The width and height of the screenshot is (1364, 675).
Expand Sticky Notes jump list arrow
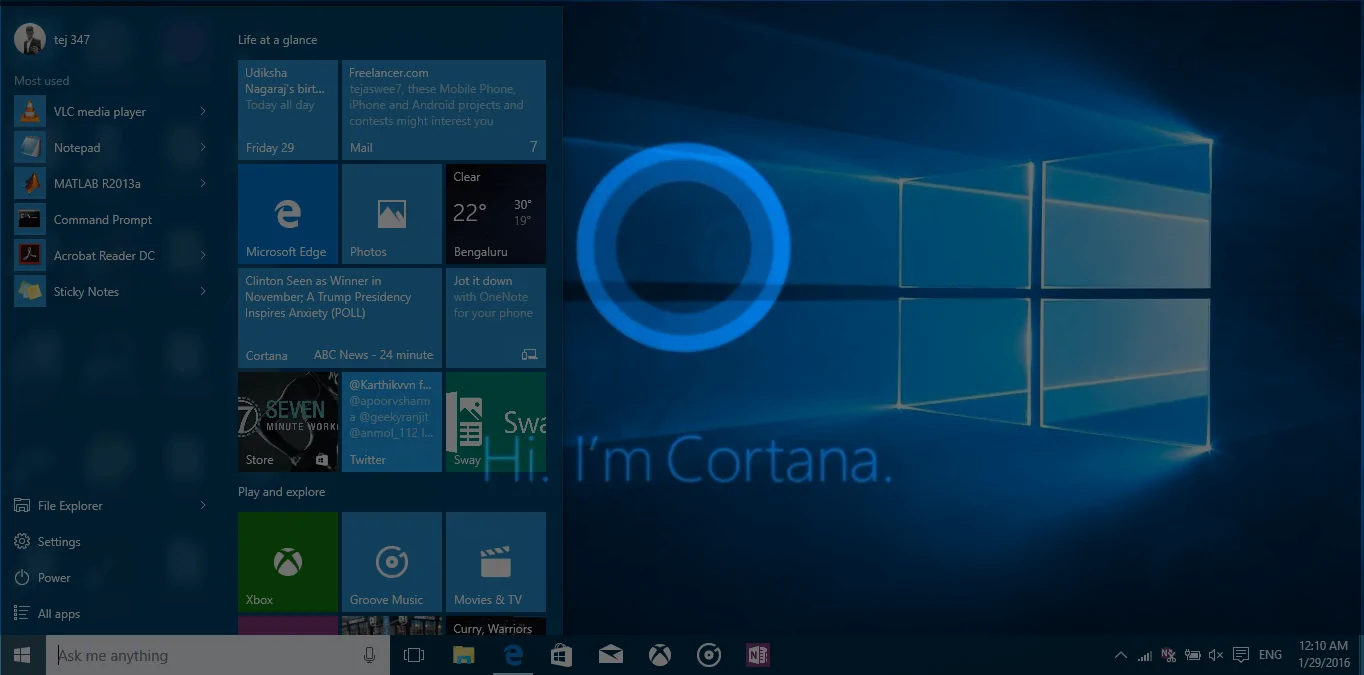(x=203, y=292)
